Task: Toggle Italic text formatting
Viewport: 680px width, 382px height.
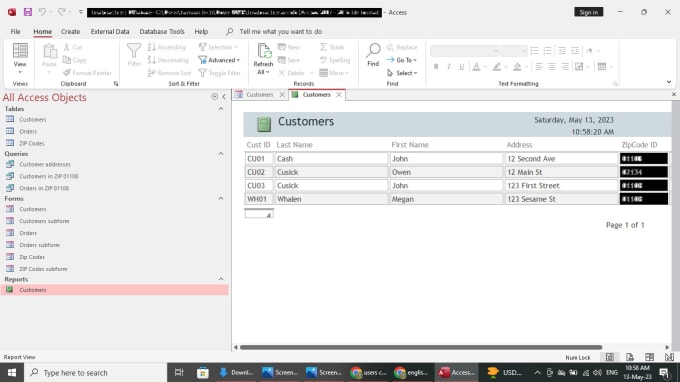Action: tap(449, 66)
